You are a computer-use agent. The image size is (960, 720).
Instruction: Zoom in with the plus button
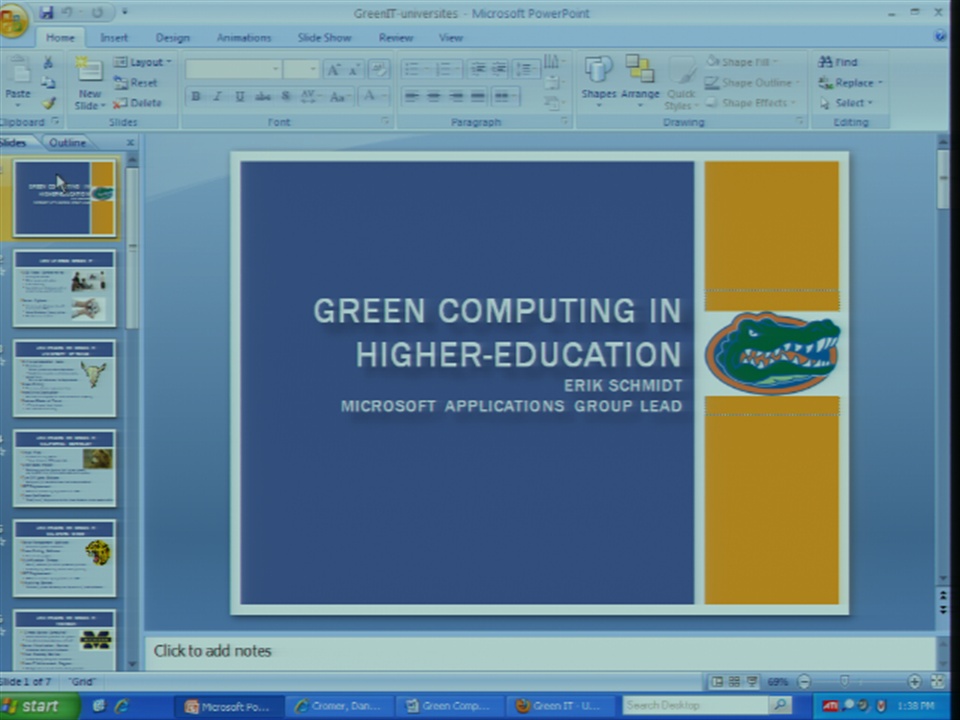coord(915,681)
